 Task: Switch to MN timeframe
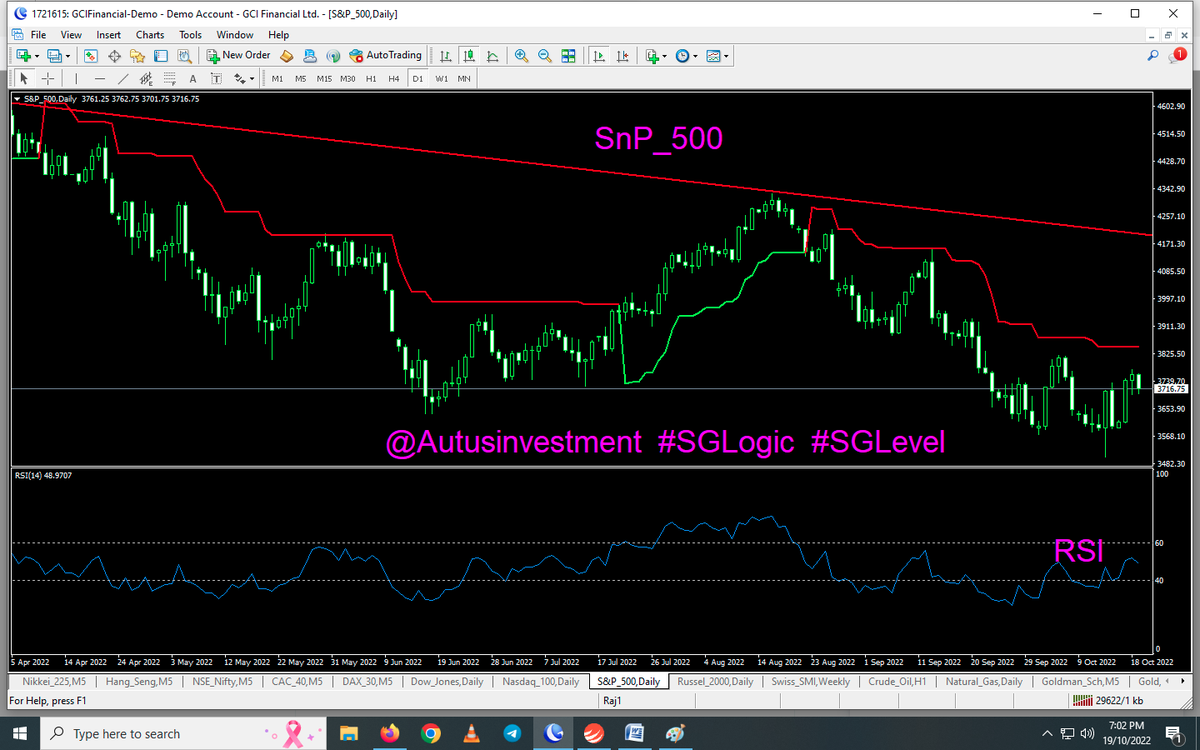464,78
